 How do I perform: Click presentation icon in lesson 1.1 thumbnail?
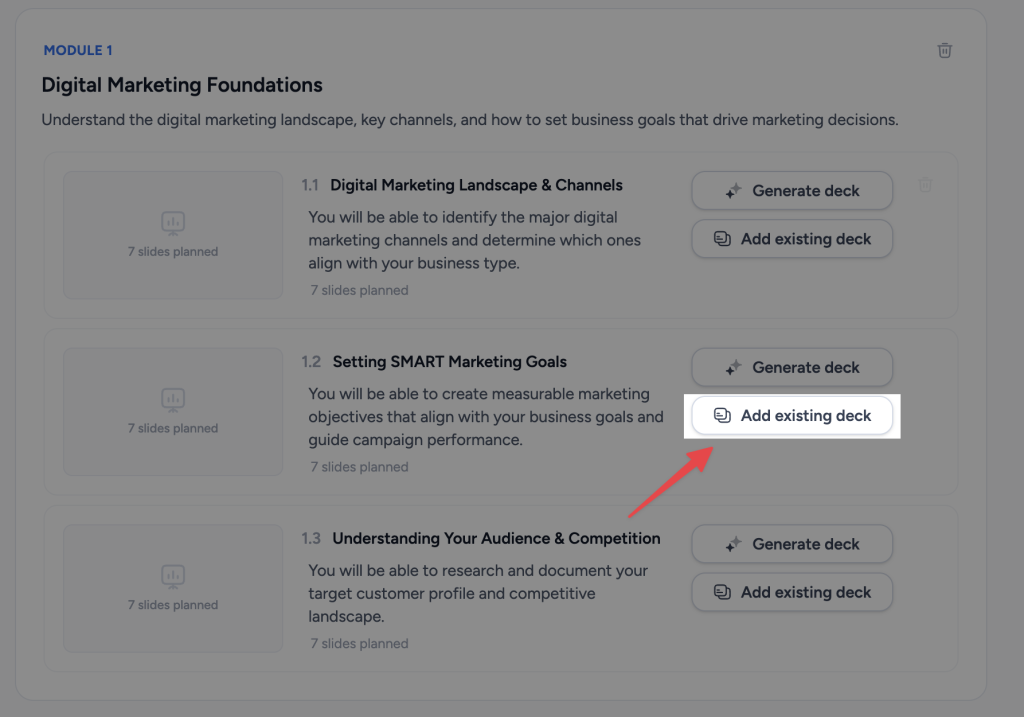173,223
